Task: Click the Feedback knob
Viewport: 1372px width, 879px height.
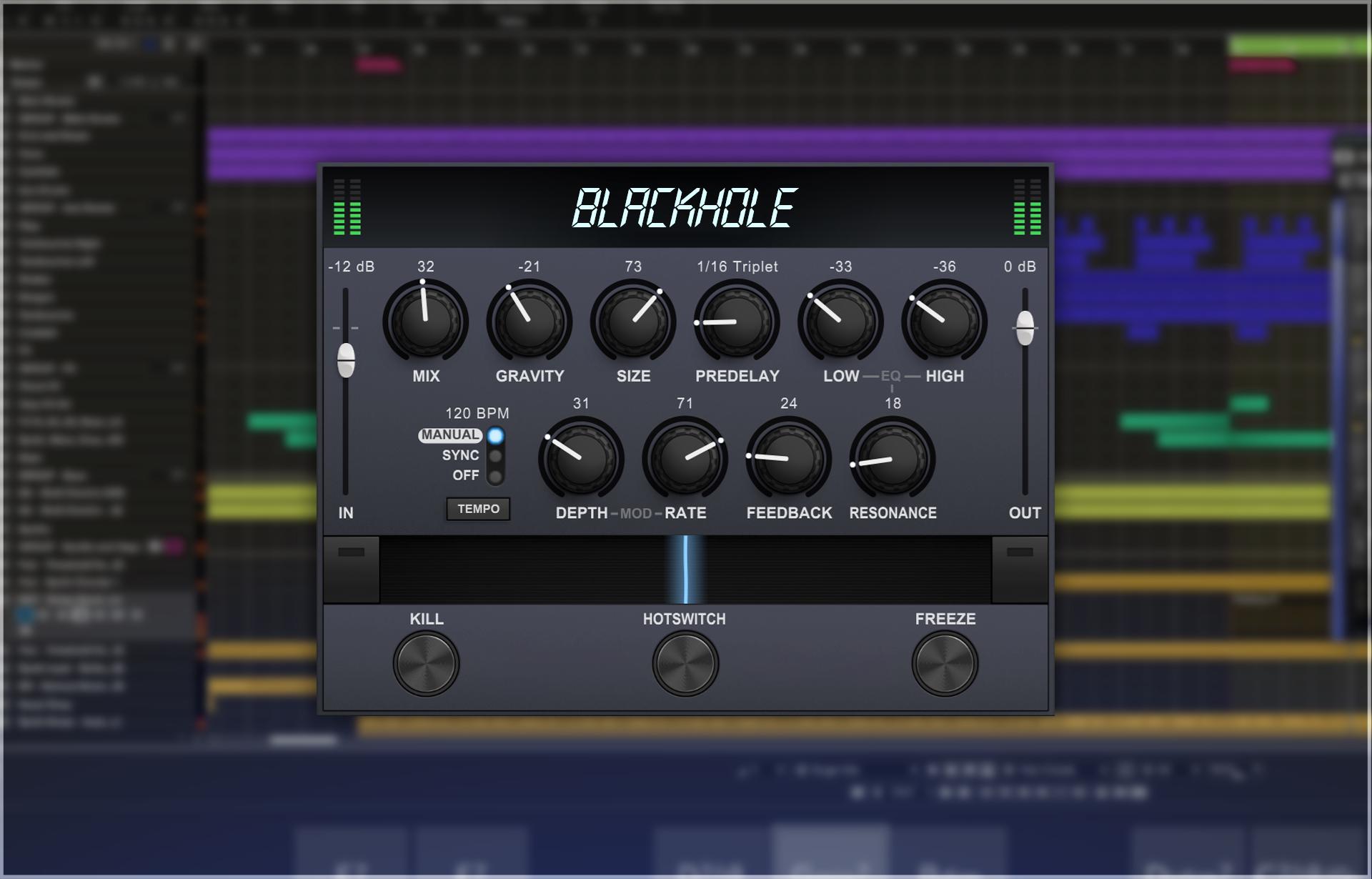Action: click(x=788, y=459)
